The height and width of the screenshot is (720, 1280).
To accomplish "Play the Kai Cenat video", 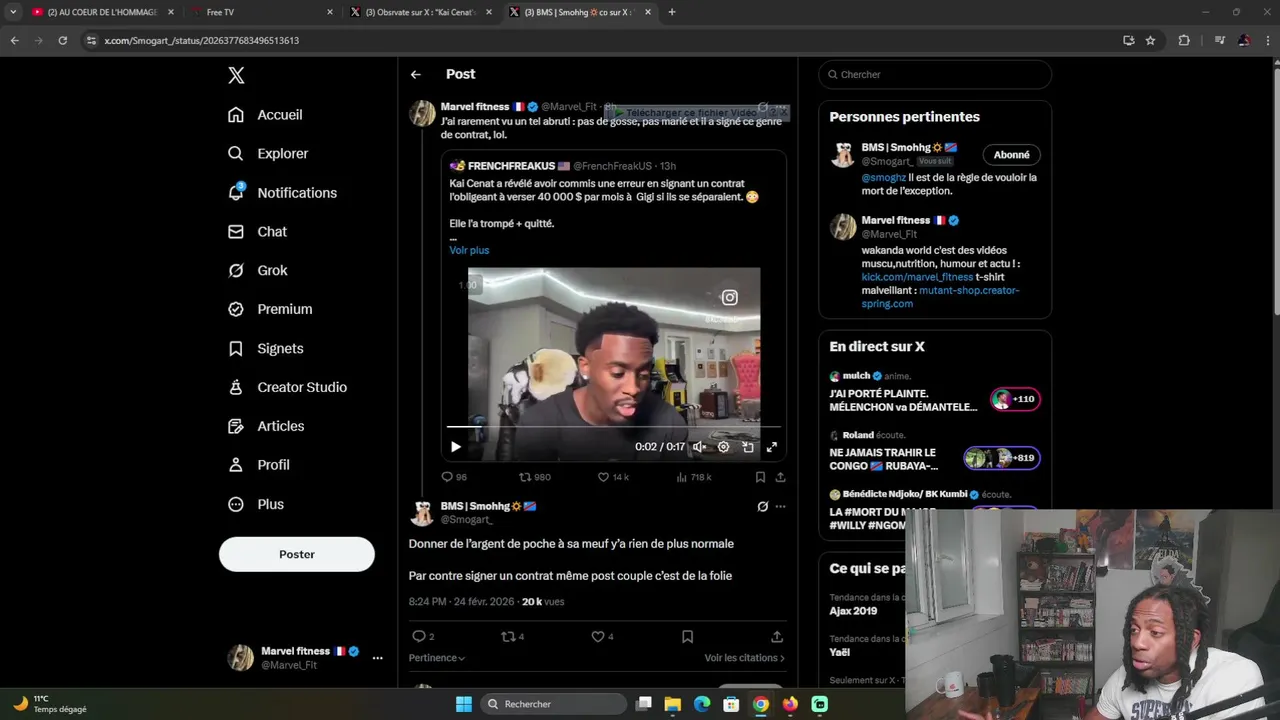I will click(455, 447).
